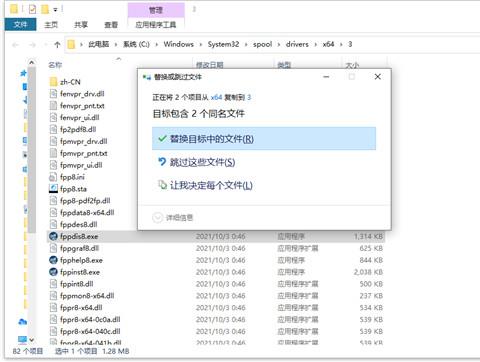
Task: Select fppmon8-x64.dll file icon
Action: pyautogui.click(x=53, y=296)
